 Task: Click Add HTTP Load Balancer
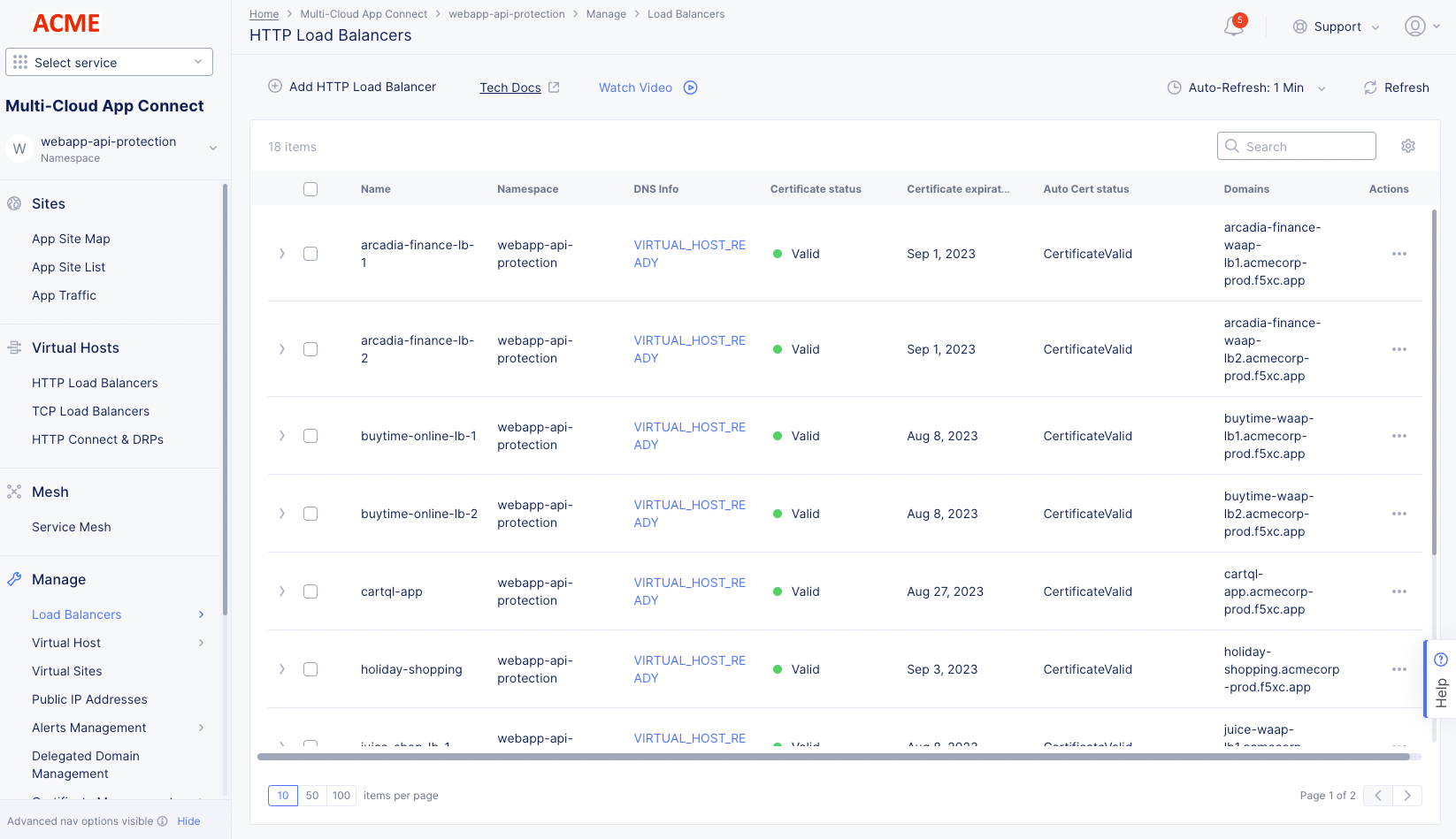351,87
